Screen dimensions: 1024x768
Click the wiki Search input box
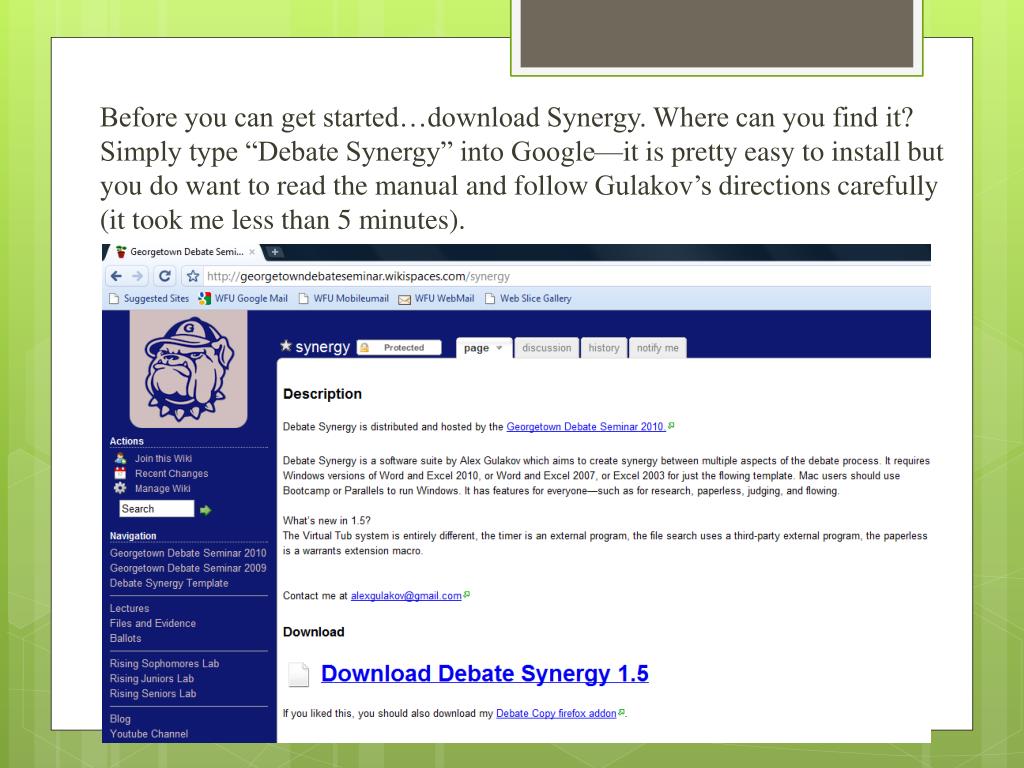[157, 509]
